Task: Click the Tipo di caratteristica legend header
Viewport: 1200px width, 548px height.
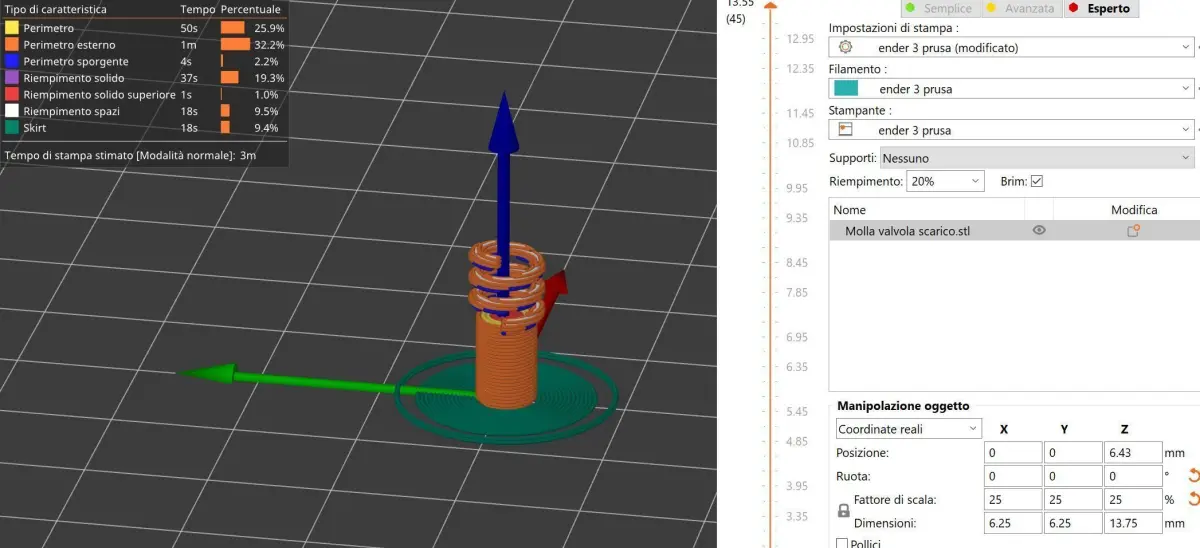Action: (x=56, y=9)
